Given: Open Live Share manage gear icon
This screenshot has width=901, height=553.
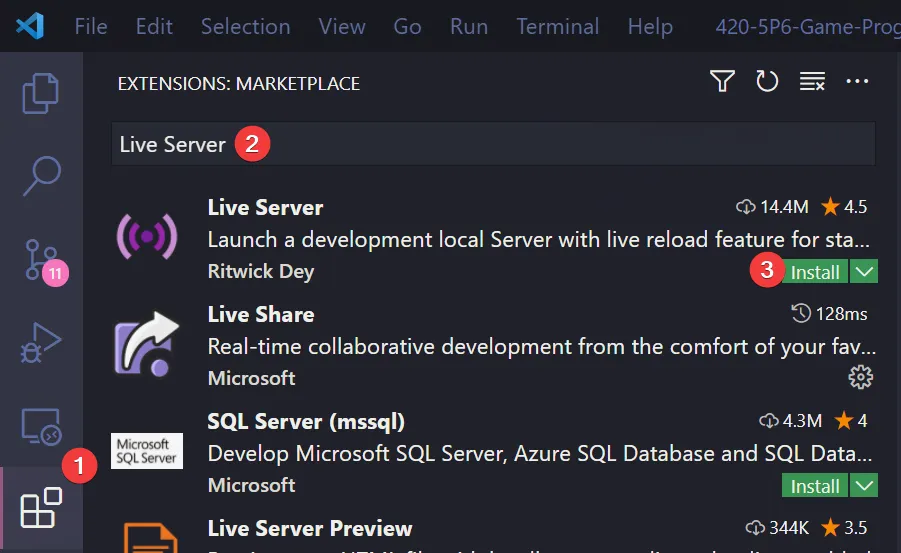Looking at the screenshot, I should (860, 377).
